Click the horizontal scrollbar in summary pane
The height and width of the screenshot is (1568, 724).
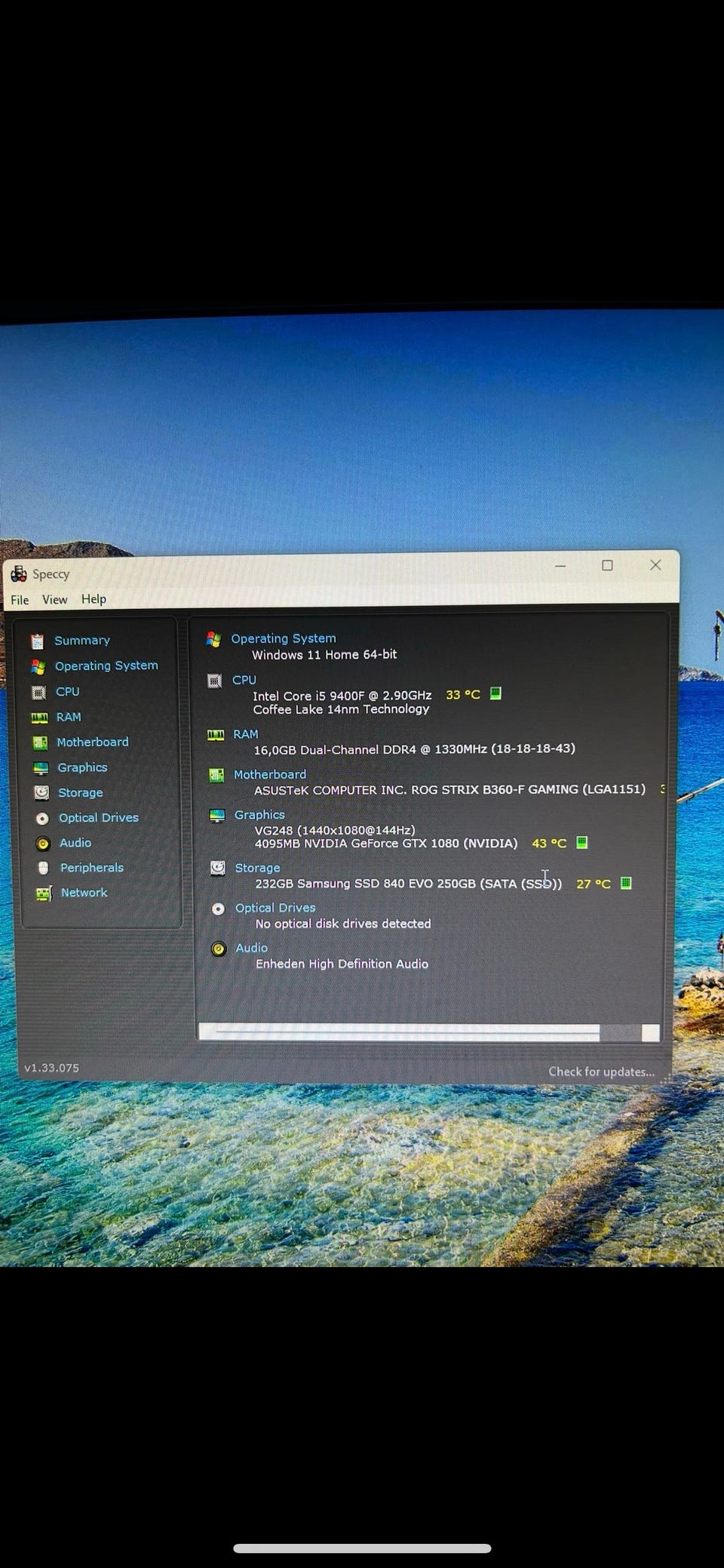tap(428, 1033)
